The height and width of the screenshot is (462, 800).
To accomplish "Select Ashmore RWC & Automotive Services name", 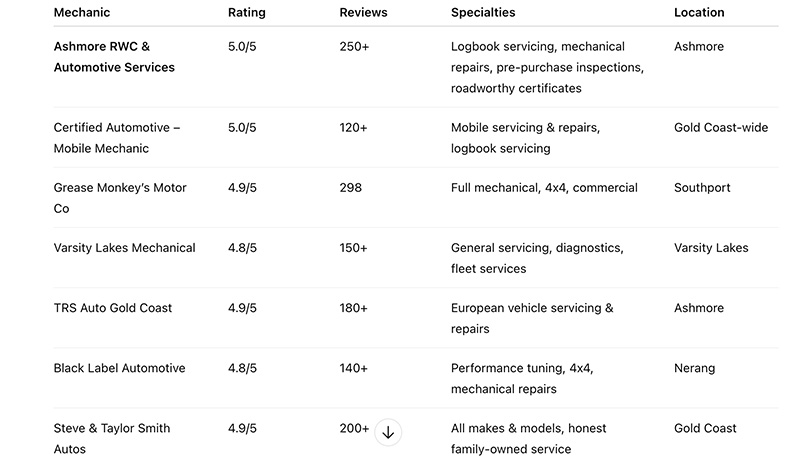I will click(x=114, y=57).
